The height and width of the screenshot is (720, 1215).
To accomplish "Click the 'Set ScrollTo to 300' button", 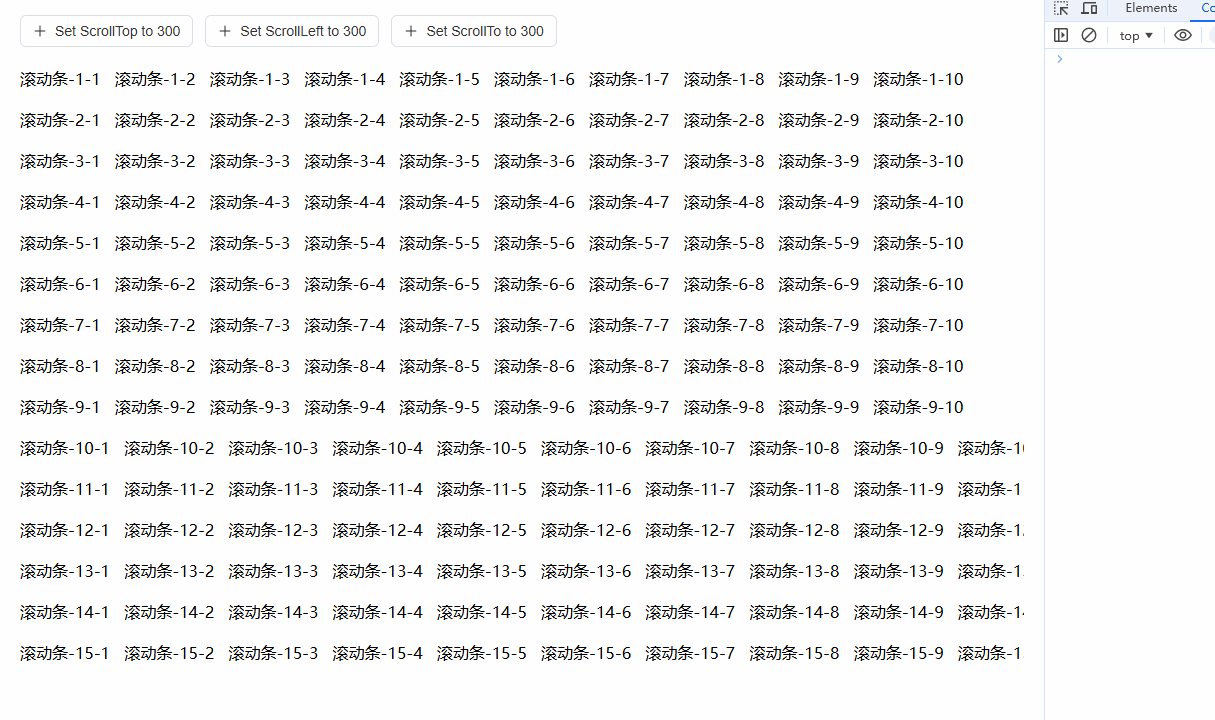I will 473,31.
